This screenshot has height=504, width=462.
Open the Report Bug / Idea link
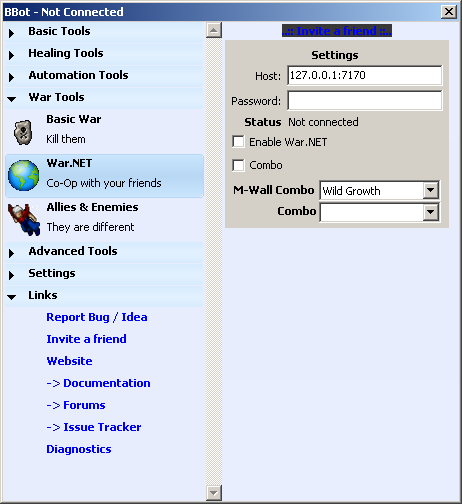[x=97, y=317]
